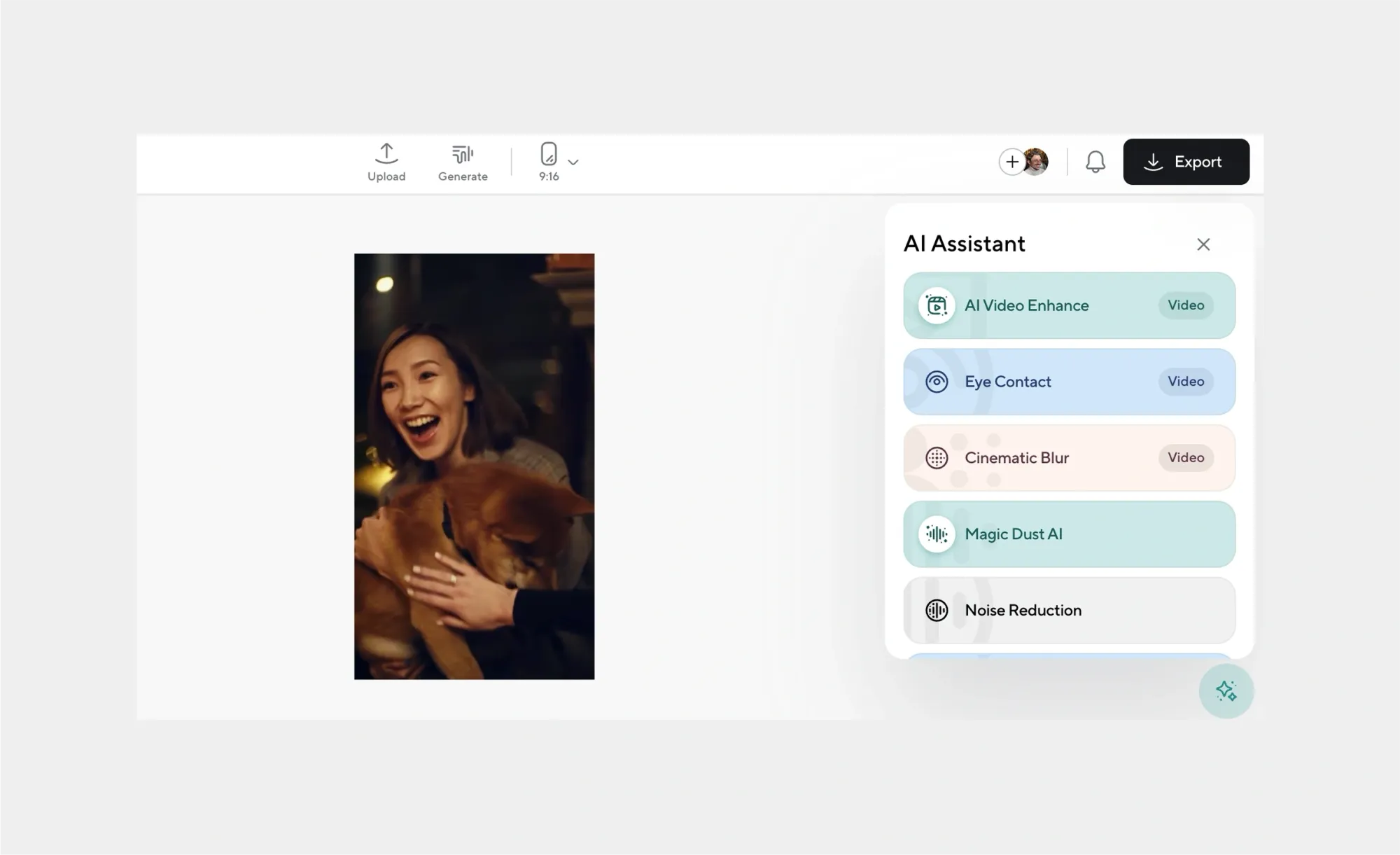Select the Video tag on AI Video Enhance
Viewport: 1400px width, 855px height.
(x=1185, y=305)
